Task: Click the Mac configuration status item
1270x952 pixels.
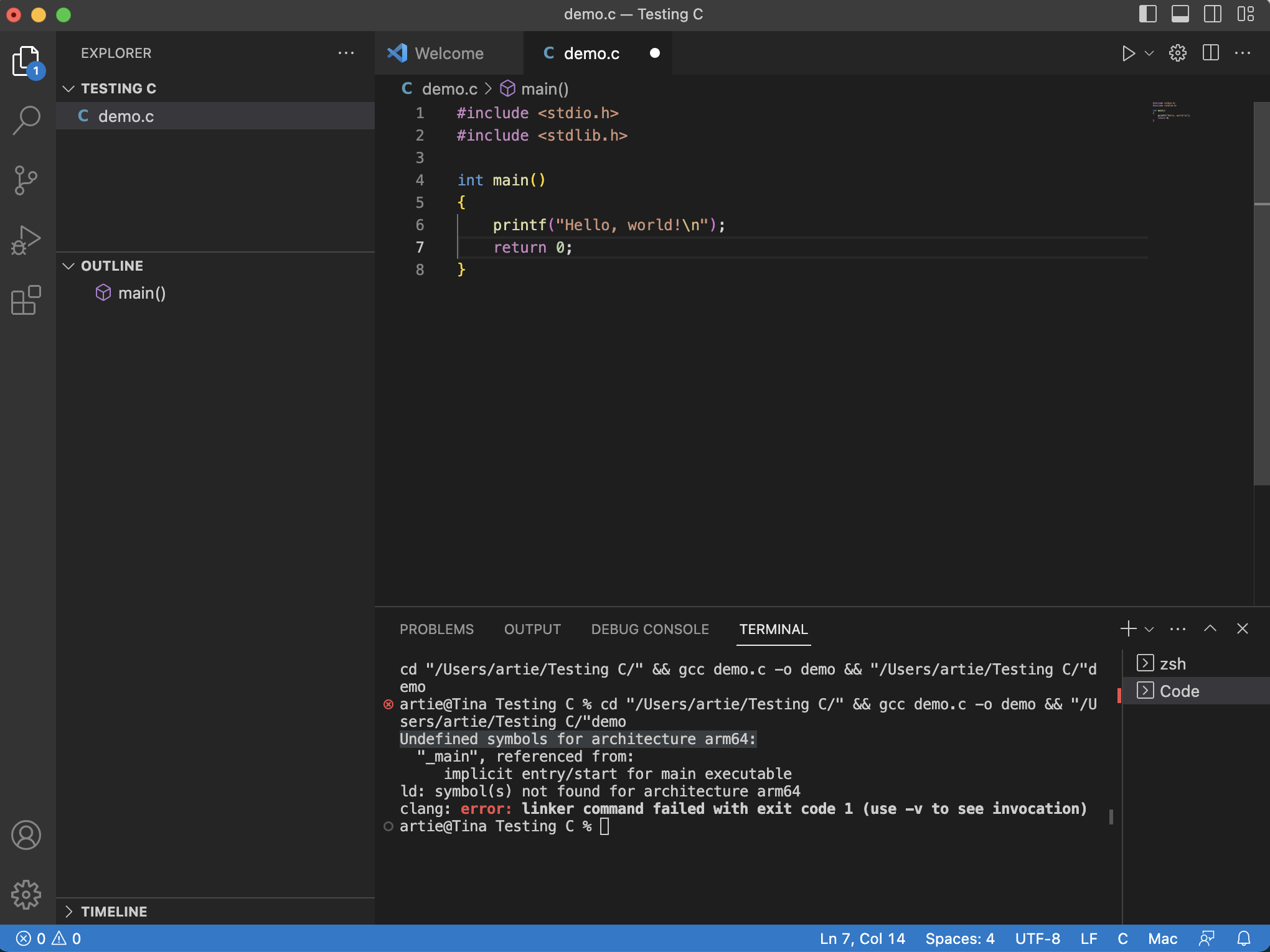Action: tap(1162, 938)
